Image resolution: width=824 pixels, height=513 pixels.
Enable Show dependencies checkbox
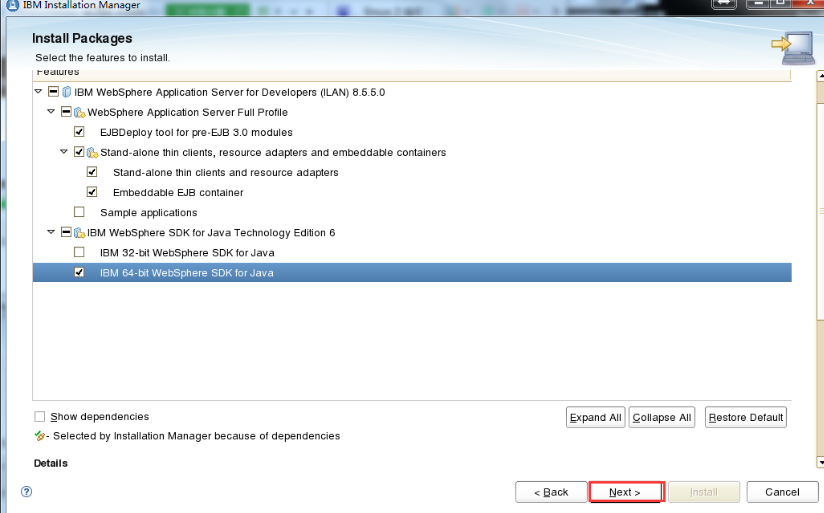point(39,416)
